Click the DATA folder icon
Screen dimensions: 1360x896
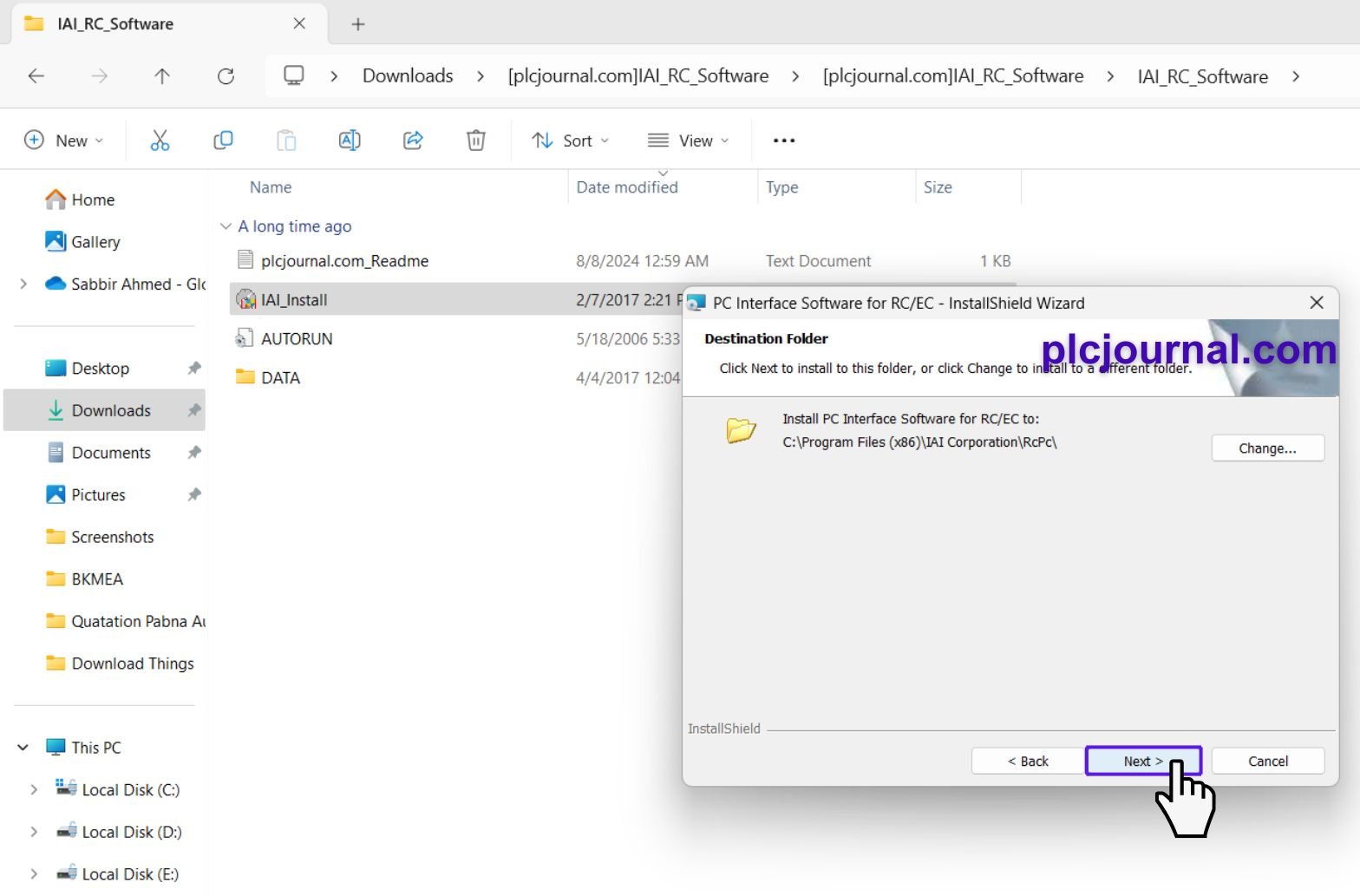pyautogui.click(x=245, y=377)
